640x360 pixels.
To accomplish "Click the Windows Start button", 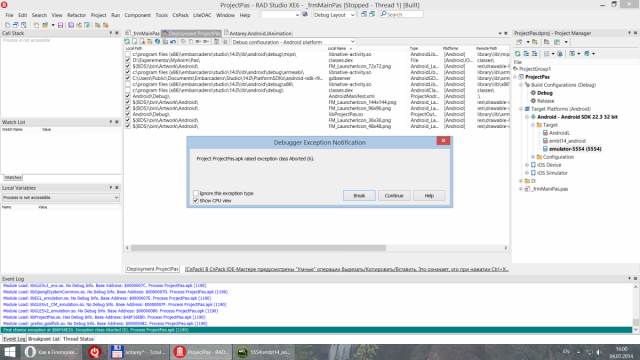I will [x=9, y=352].
